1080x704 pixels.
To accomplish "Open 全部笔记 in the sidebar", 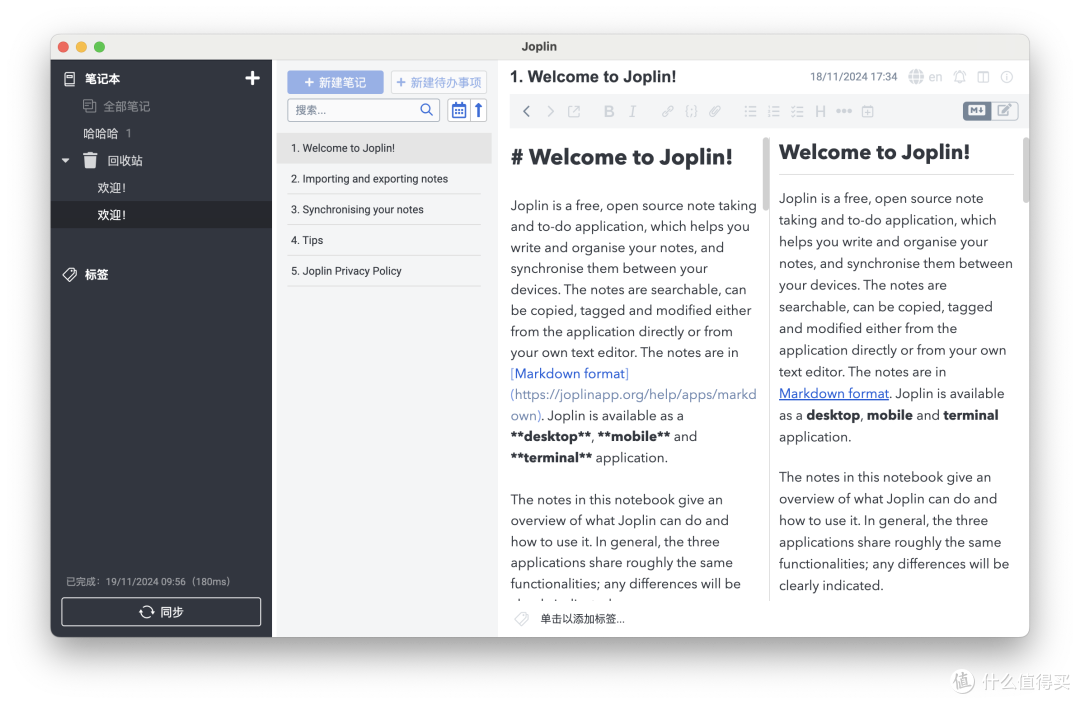I will [126, 106].
